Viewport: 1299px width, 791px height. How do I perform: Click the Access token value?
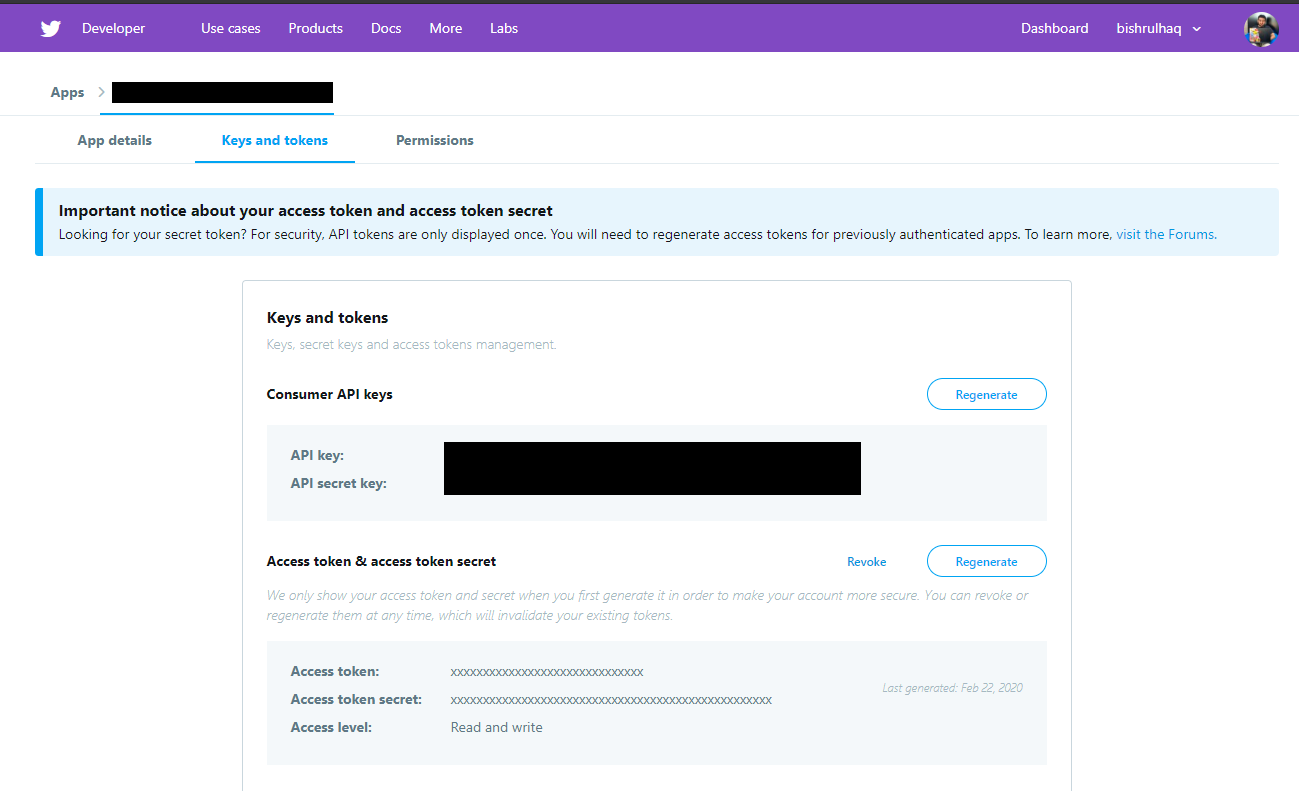547,671
